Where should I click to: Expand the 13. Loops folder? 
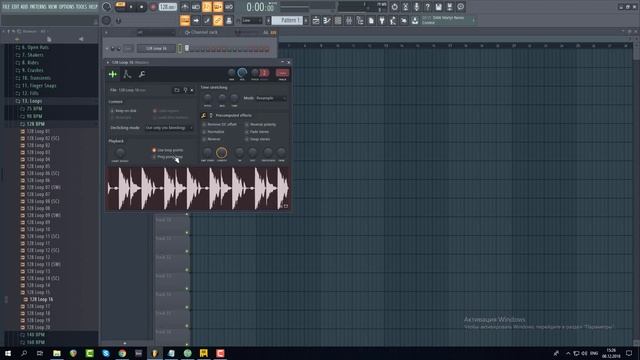pyautogui.click(x=32, y=101)
